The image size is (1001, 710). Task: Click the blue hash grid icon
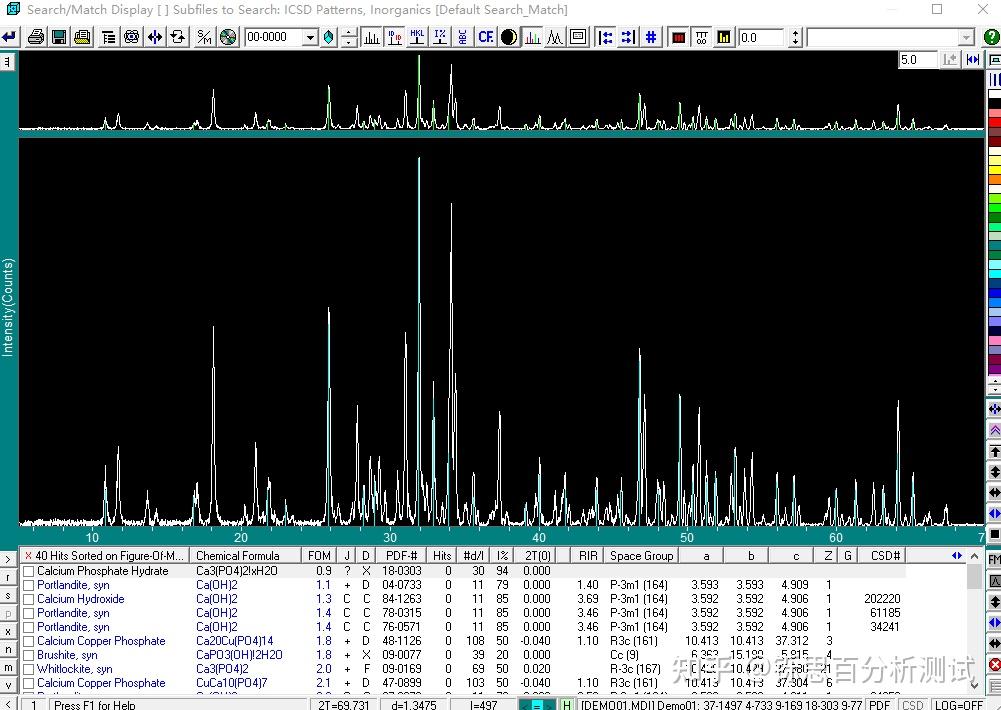click(x=651, y=37)
